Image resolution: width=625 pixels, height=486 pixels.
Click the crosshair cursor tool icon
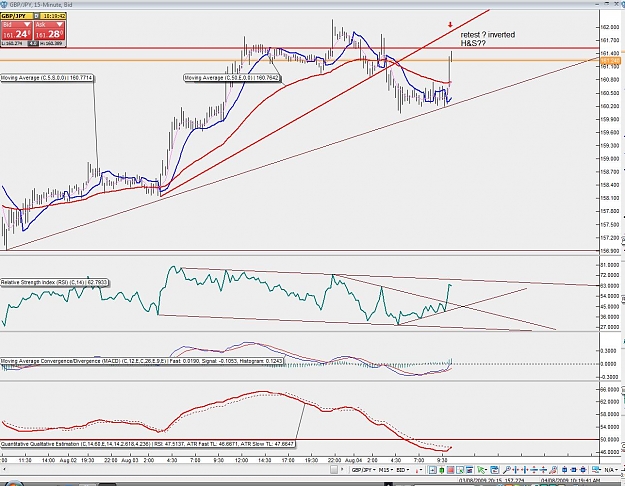pos(432,470)
